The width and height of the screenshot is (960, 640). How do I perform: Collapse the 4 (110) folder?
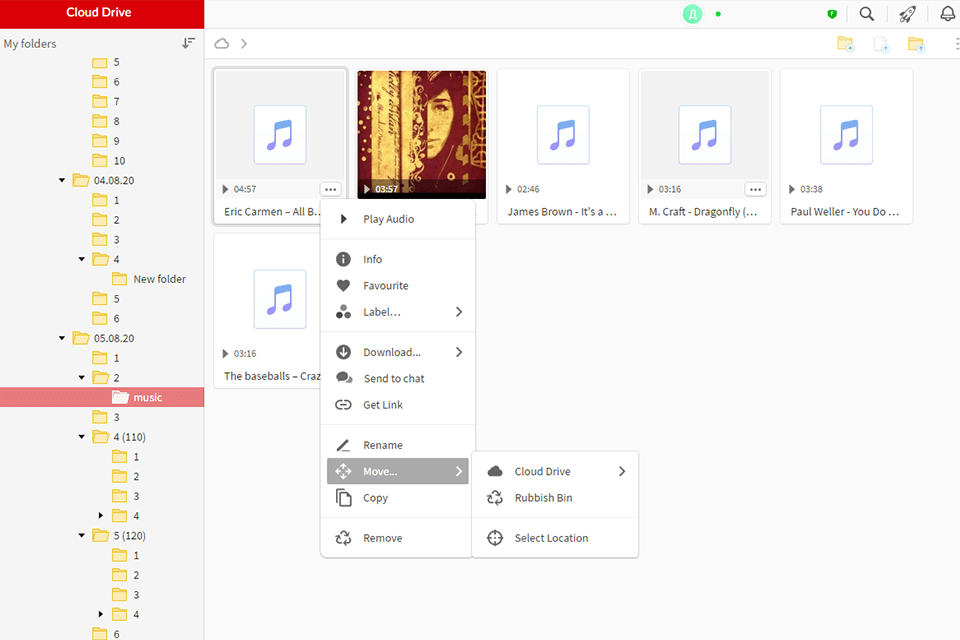[82, 437]
